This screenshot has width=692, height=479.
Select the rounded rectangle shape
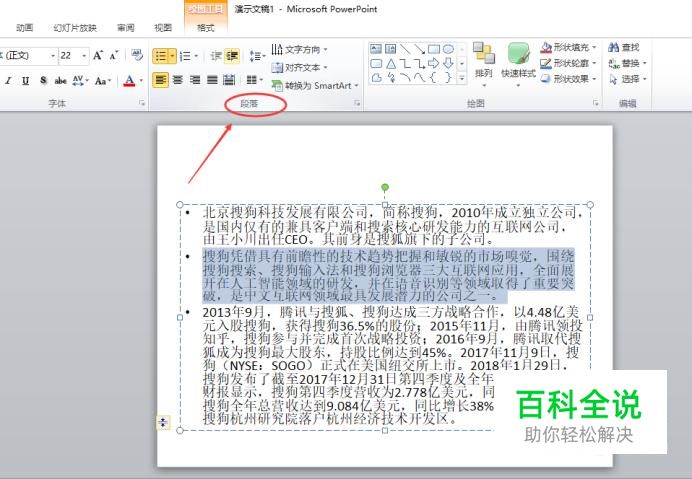[x=376, y=64]
